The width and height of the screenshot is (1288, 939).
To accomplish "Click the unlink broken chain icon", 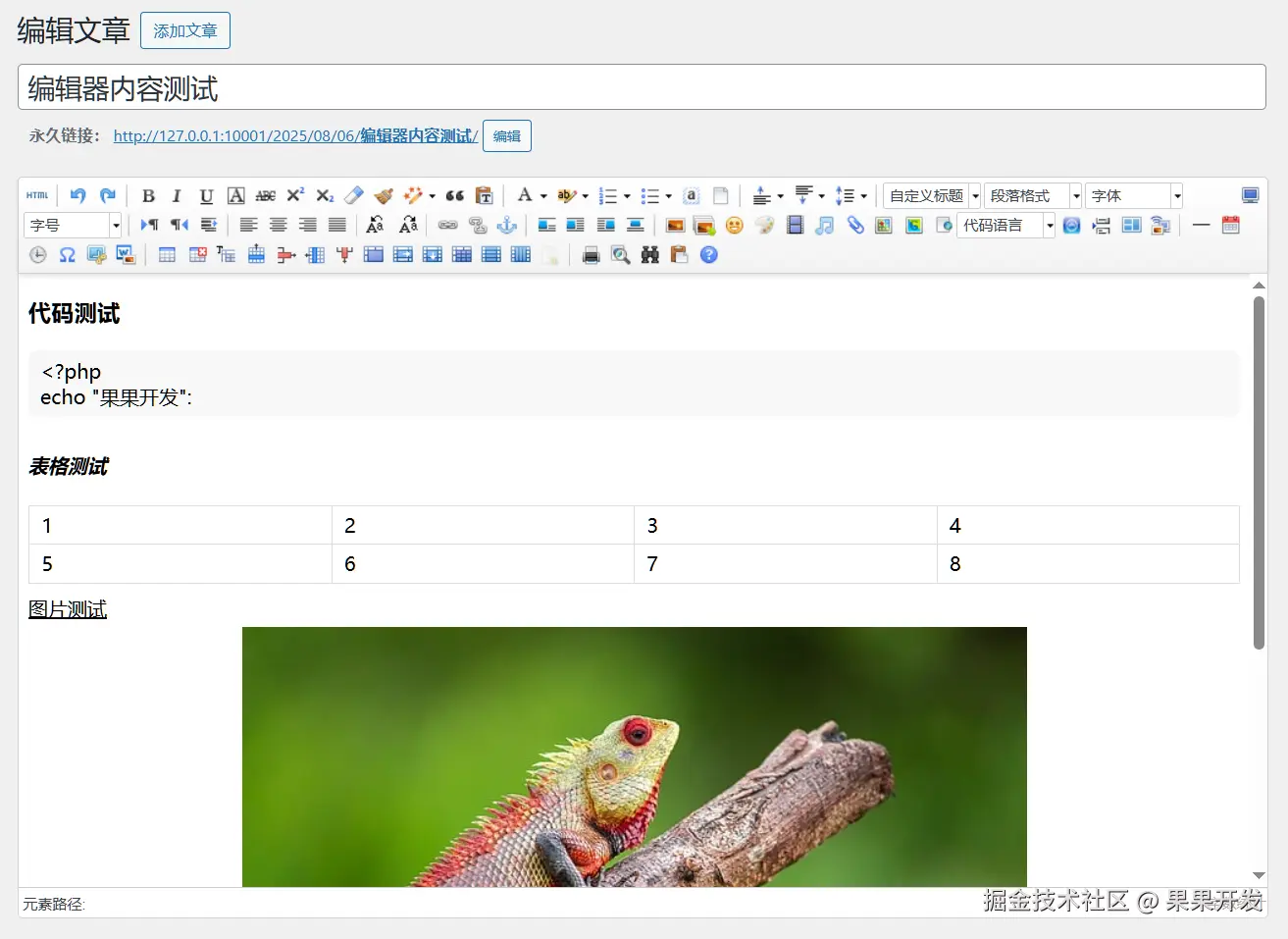I will pos(478,226).
